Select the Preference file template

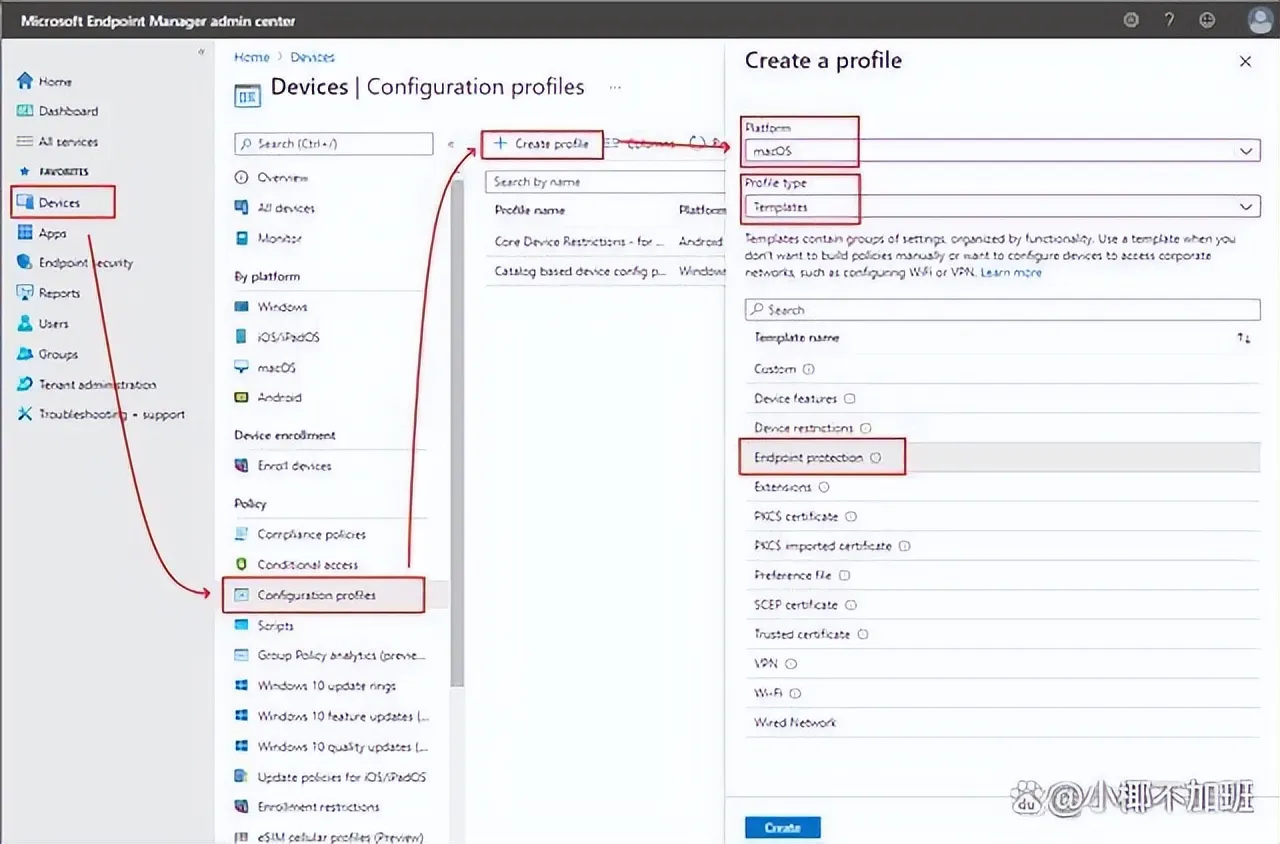[x=1002, y=575]
